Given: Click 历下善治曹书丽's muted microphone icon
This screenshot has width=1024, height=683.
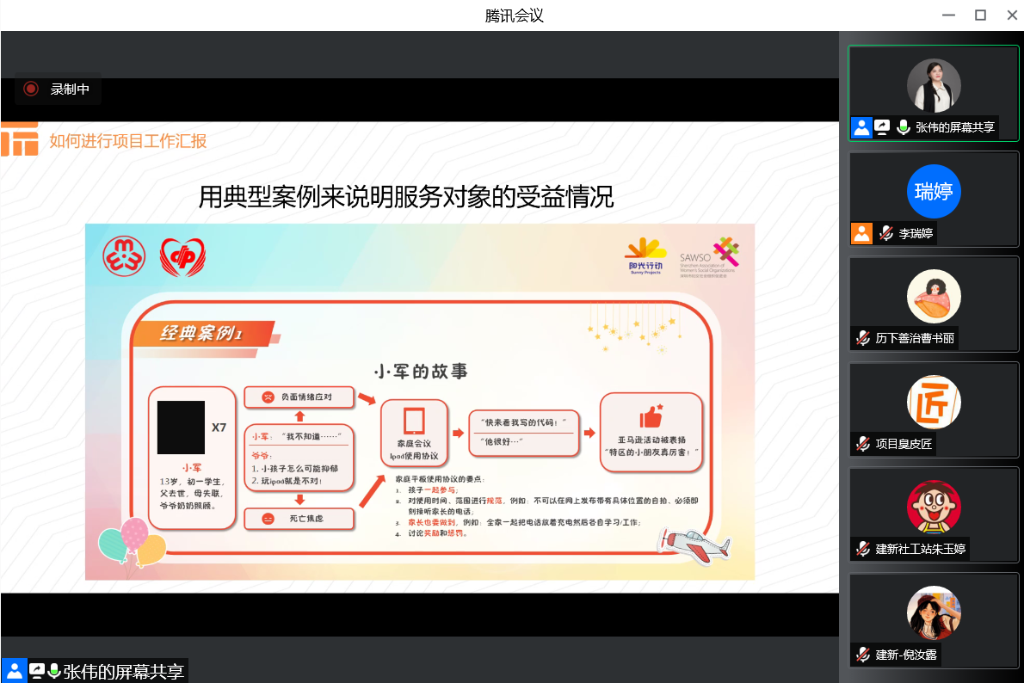Looking at the screenshot, I should (x=862, y=338).
